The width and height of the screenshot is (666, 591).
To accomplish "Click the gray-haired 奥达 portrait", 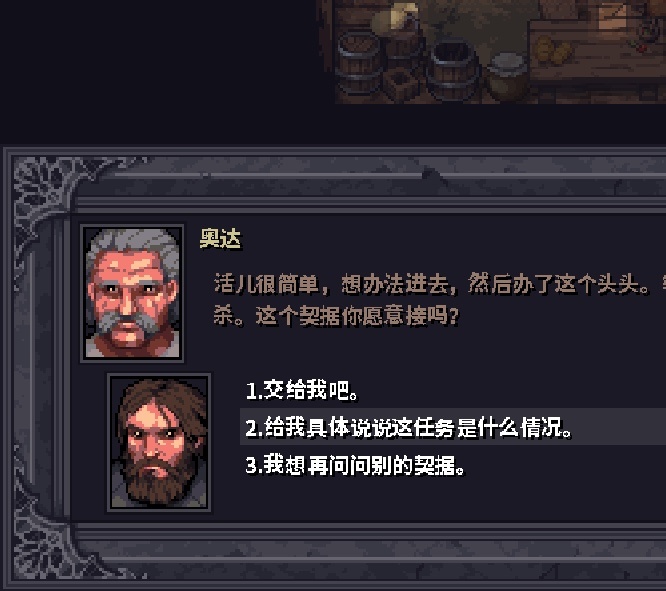I will coord(132,293).
